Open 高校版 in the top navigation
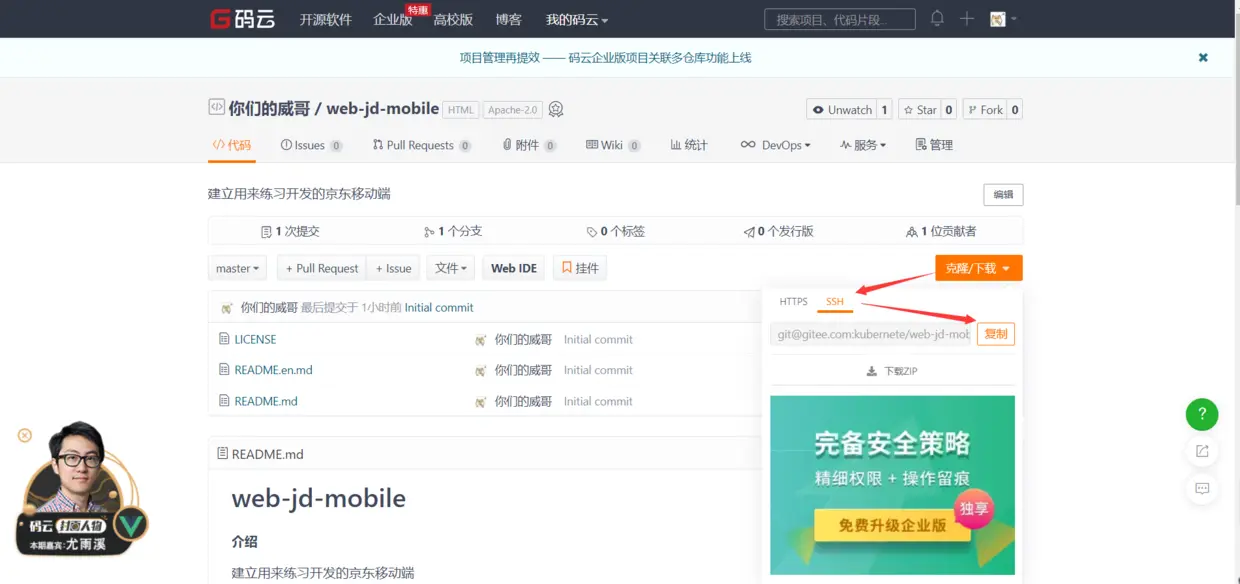The image size is (1240, 584). tap(453, 19)
